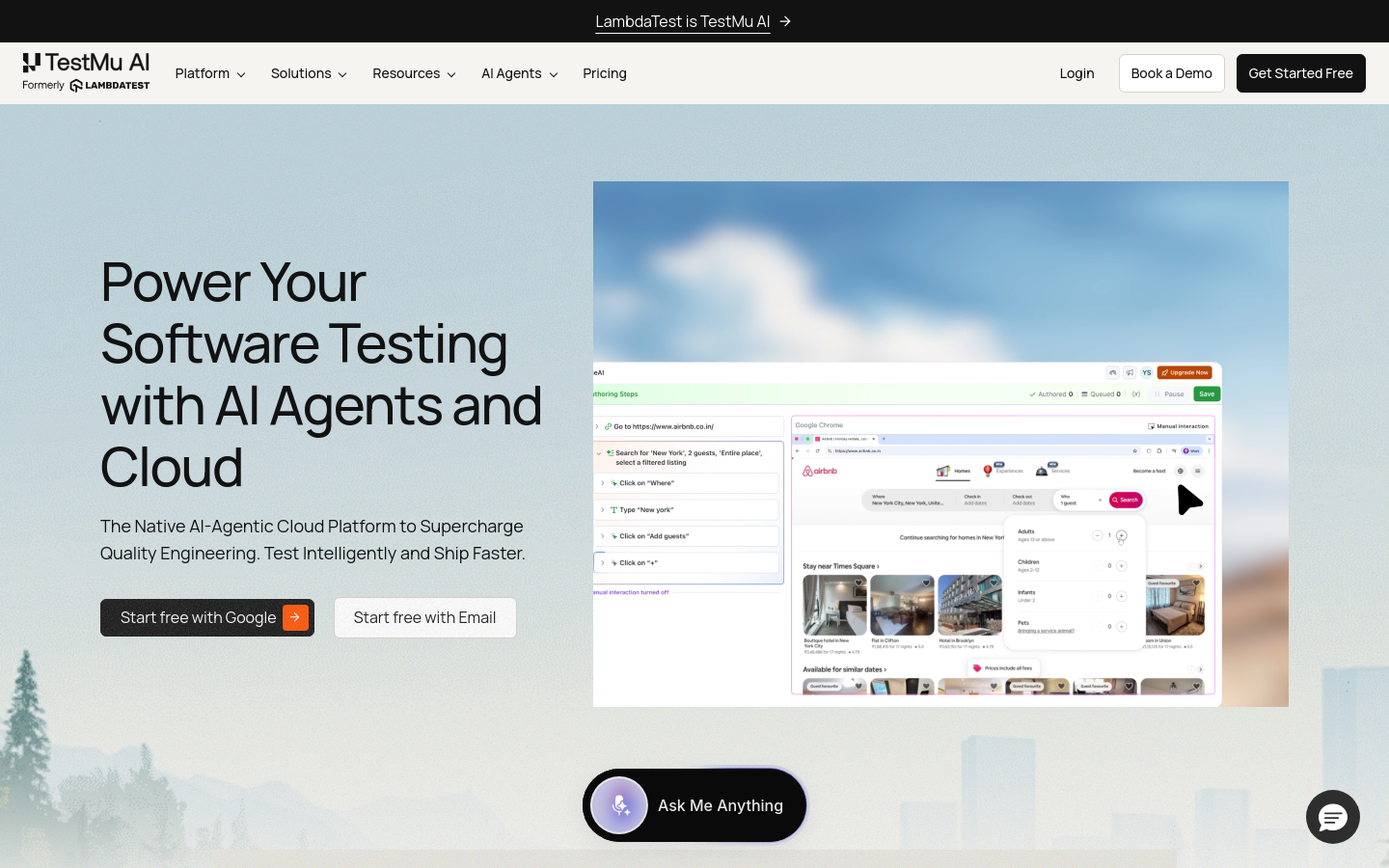This screenshot has height=868, width=1389.
Task: Click the pink Search button in airbnb preview
Action: point(1126,500)
